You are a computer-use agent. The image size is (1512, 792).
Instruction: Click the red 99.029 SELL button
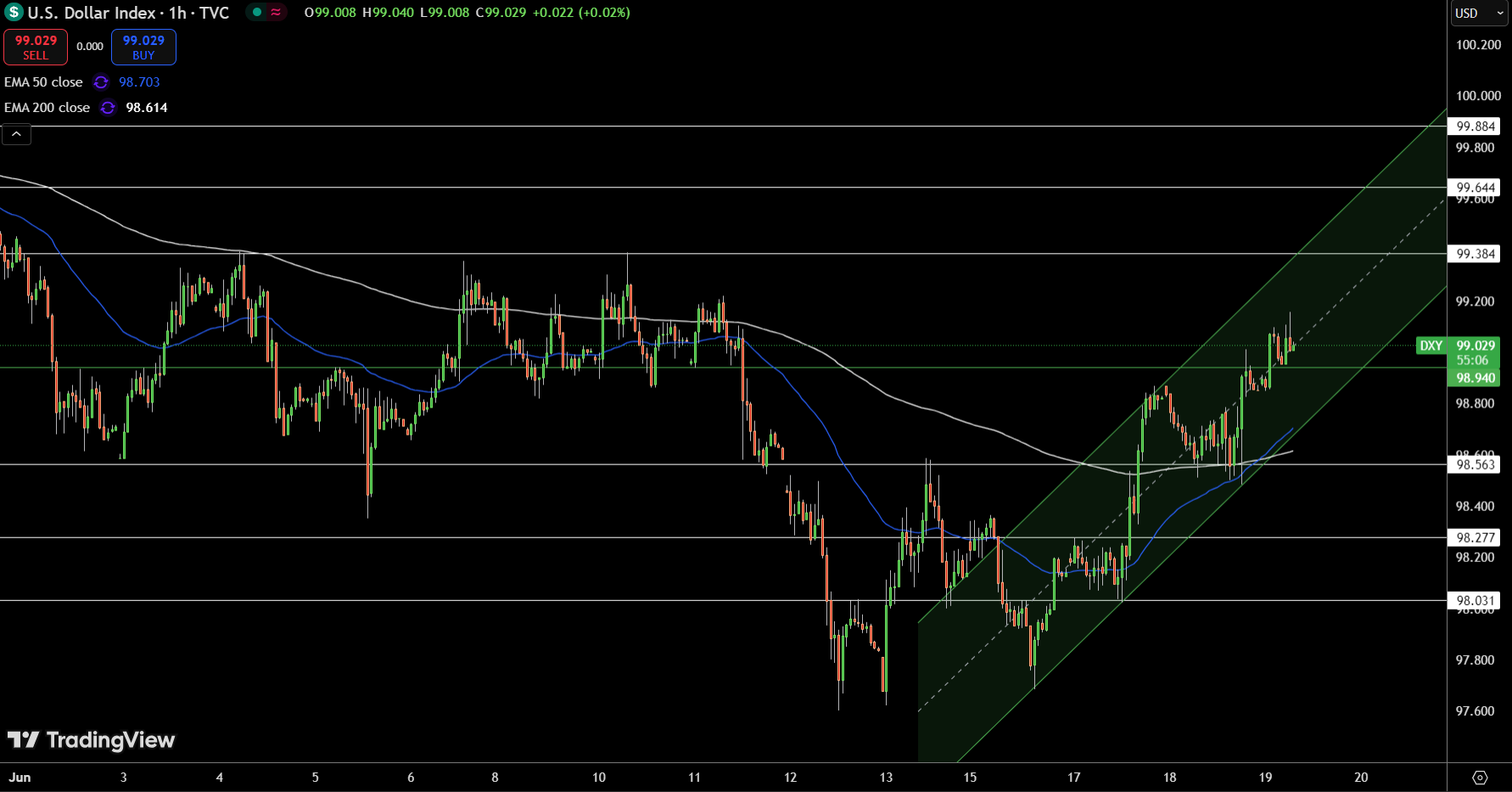[36, 48]
